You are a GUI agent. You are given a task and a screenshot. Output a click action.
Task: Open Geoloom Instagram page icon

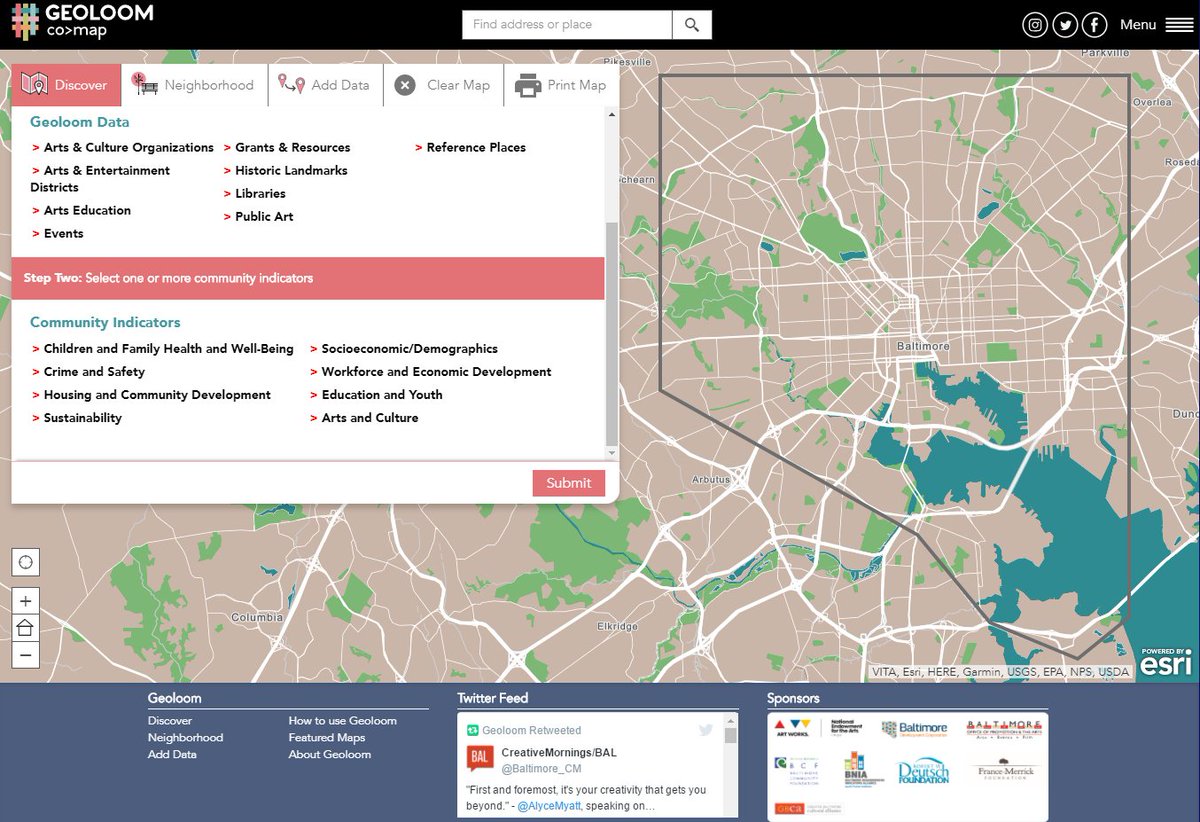click(x=1036, y=25)
